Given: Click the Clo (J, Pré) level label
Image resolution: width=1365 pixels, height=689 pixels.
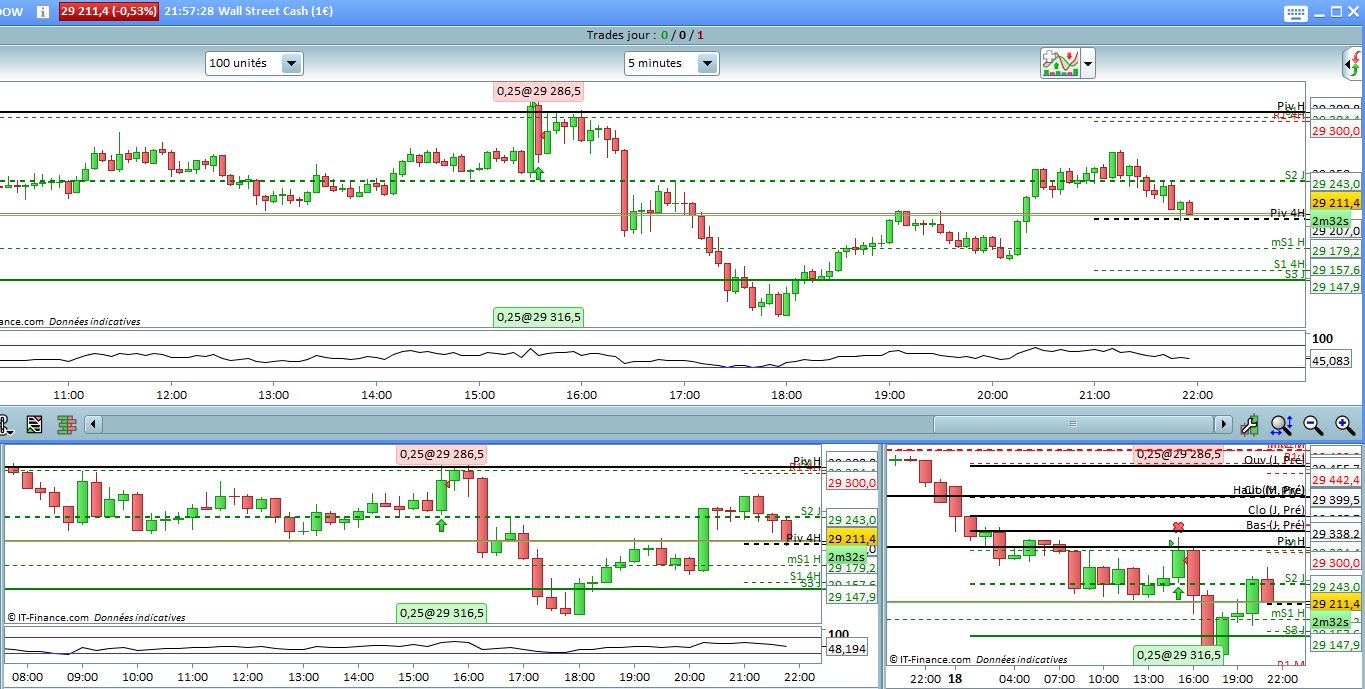Looking at the screenshot, I should point(1275,510).
